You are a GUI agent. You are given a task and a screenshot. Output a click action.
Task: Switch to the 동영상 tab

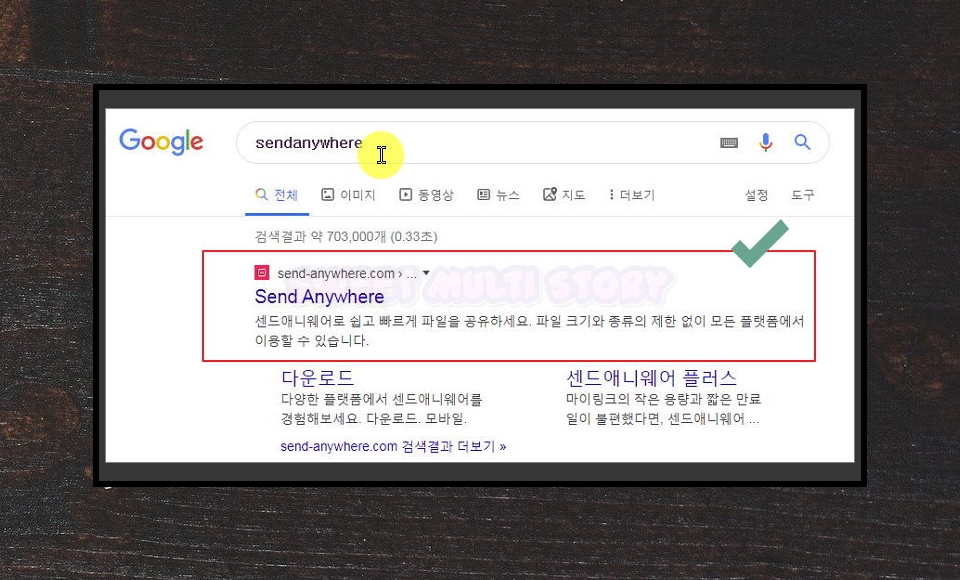(426, 195)
